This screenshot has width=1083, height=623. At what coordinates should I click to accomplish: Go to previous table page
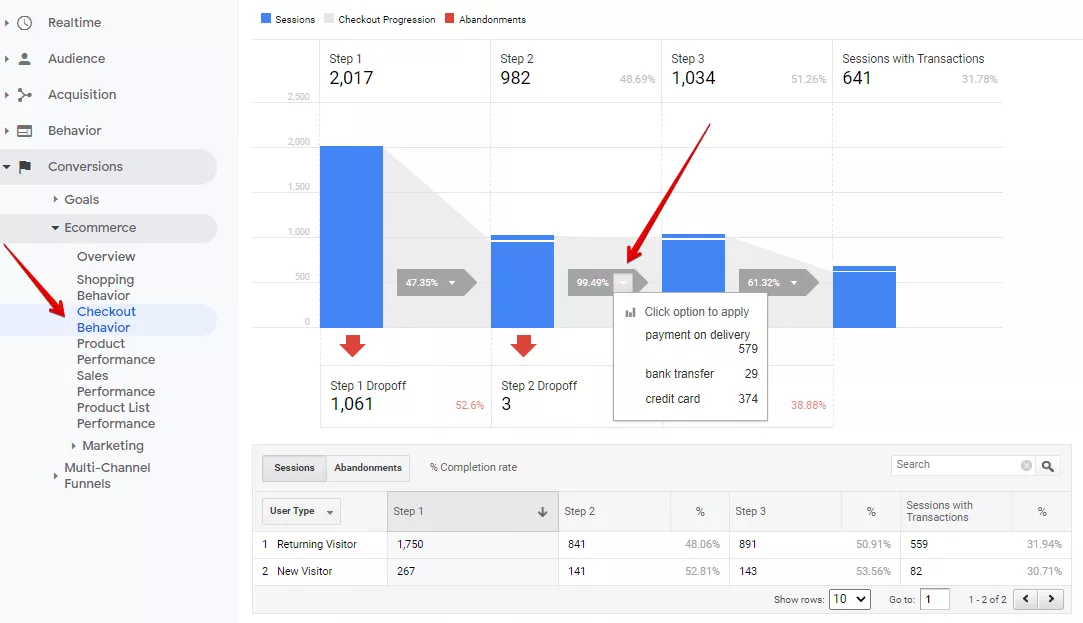pos(1026,599)
